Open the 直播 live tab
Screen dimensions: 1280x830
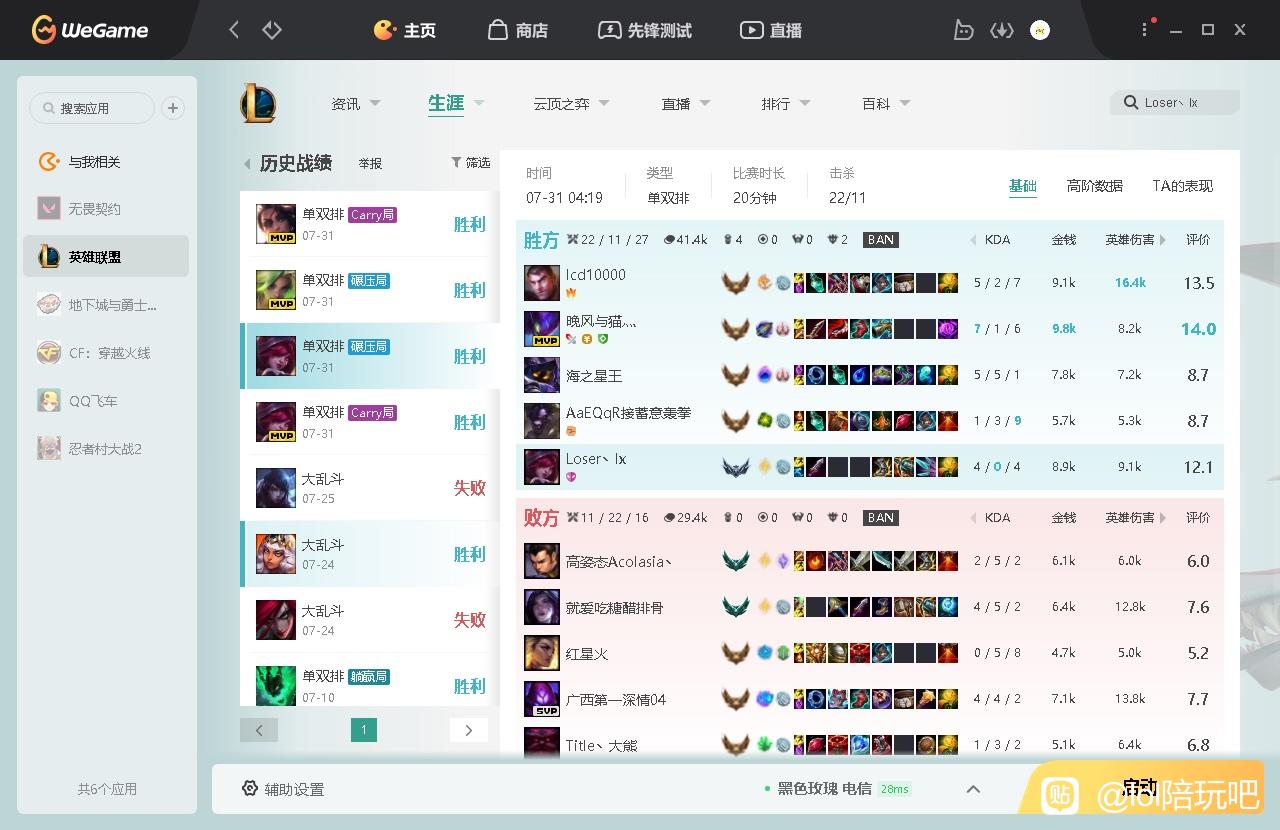(x=771, y=30)
